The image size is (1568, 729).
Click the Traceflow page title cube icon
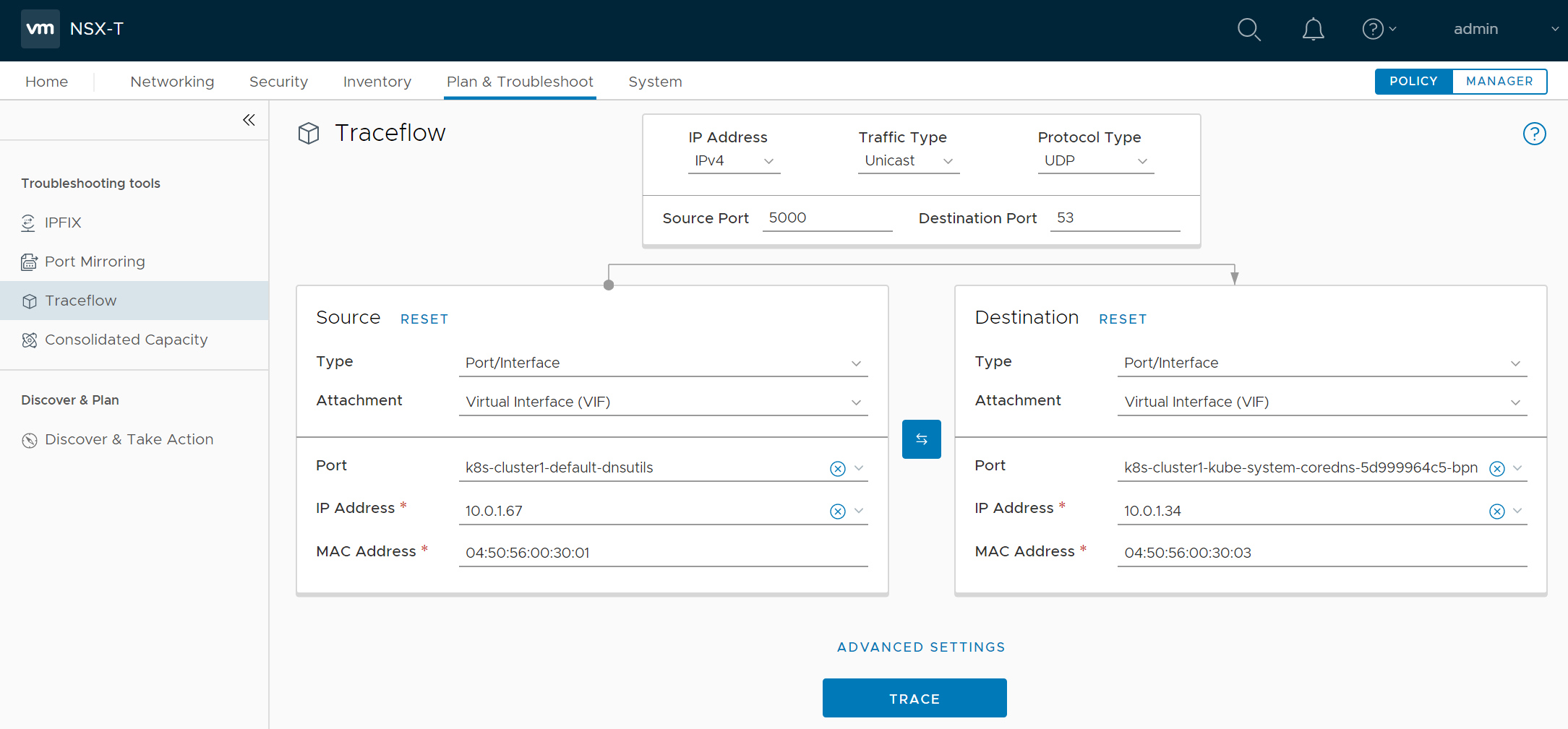(x=309, y=133)
